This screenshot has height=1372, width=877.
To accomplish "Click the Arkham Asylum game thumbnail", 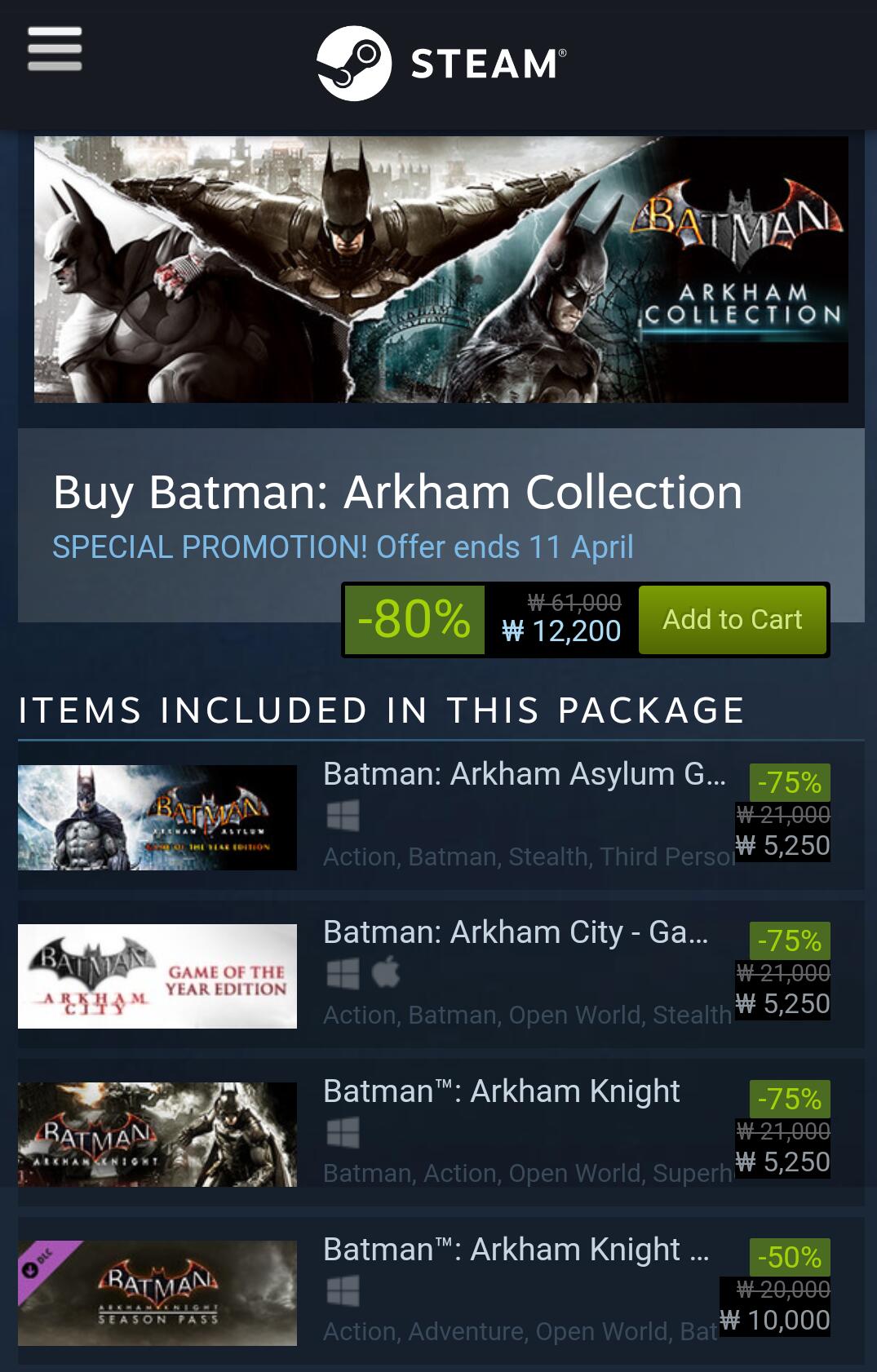I will pyautogui.click(x=157, y=817).
